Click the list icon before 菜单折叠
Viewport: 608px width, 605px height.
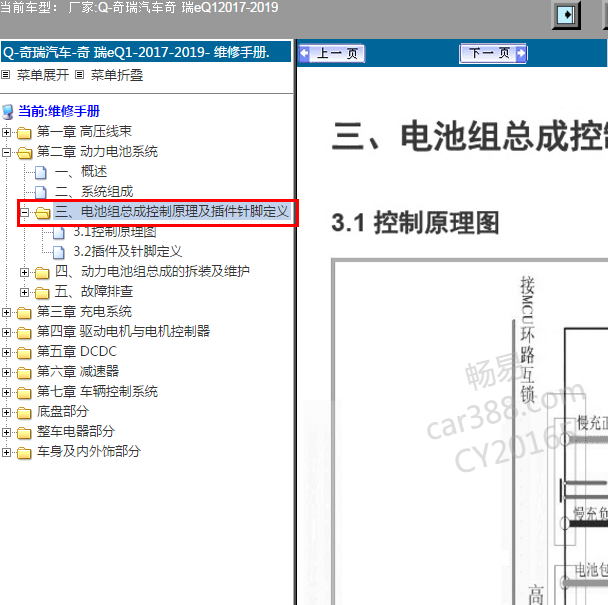(79, 74)
